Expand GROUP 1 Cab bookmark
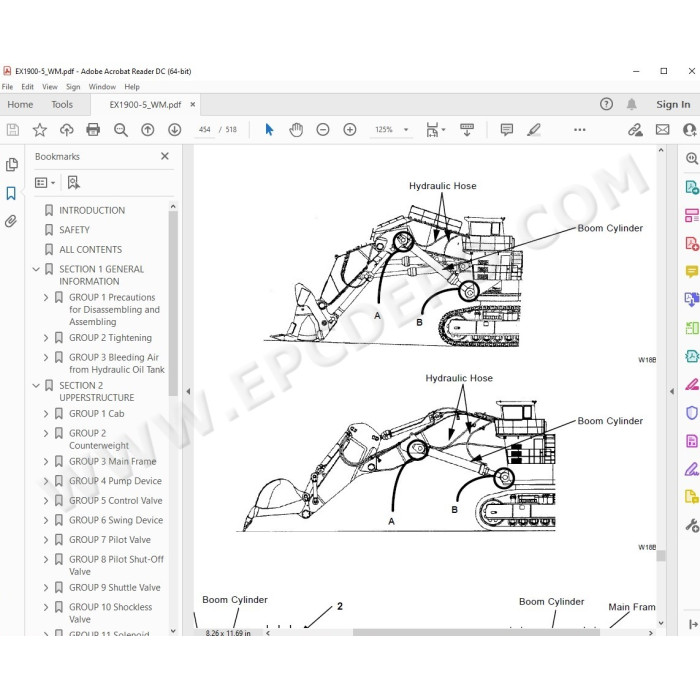Image resolution: width=700 pixels, height=700 pixels. [46, 414]
